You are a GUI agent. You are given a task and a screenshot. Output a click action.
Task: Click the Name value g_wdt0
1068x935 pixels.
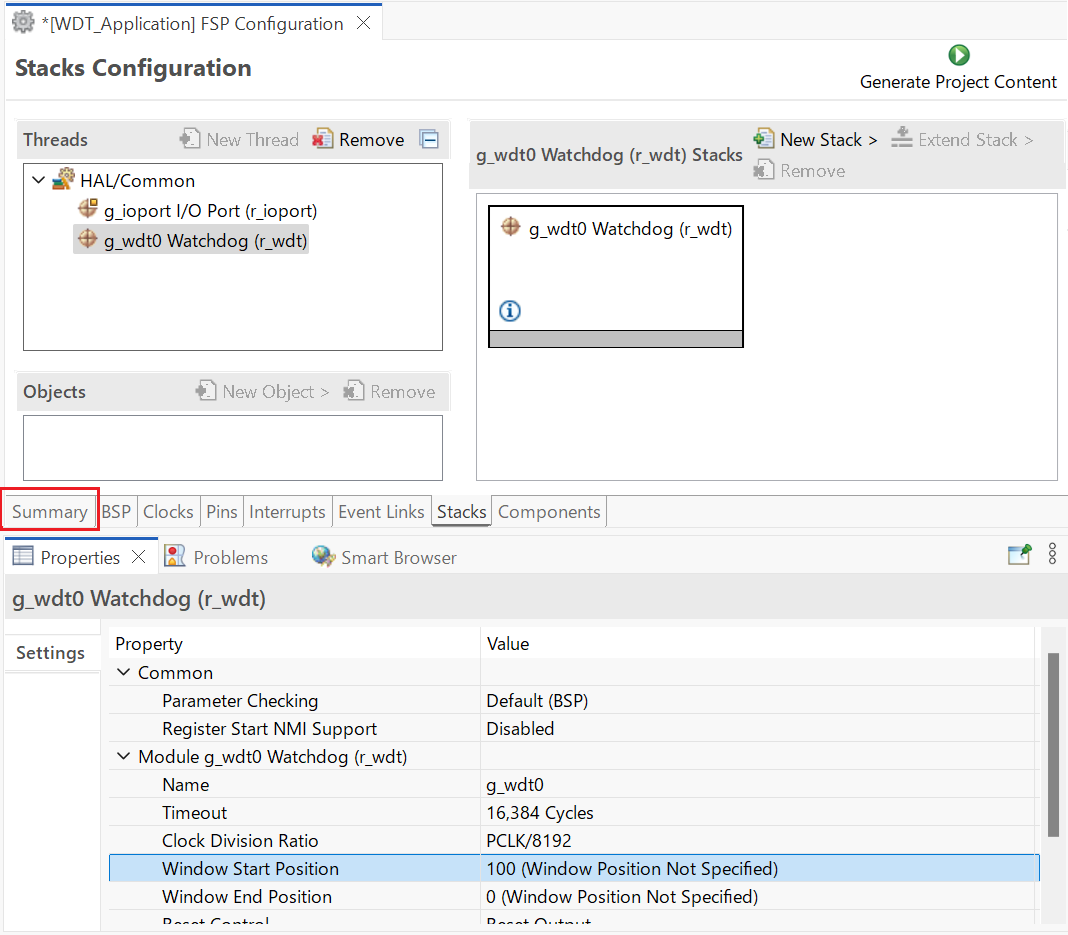tap(515, 785)
